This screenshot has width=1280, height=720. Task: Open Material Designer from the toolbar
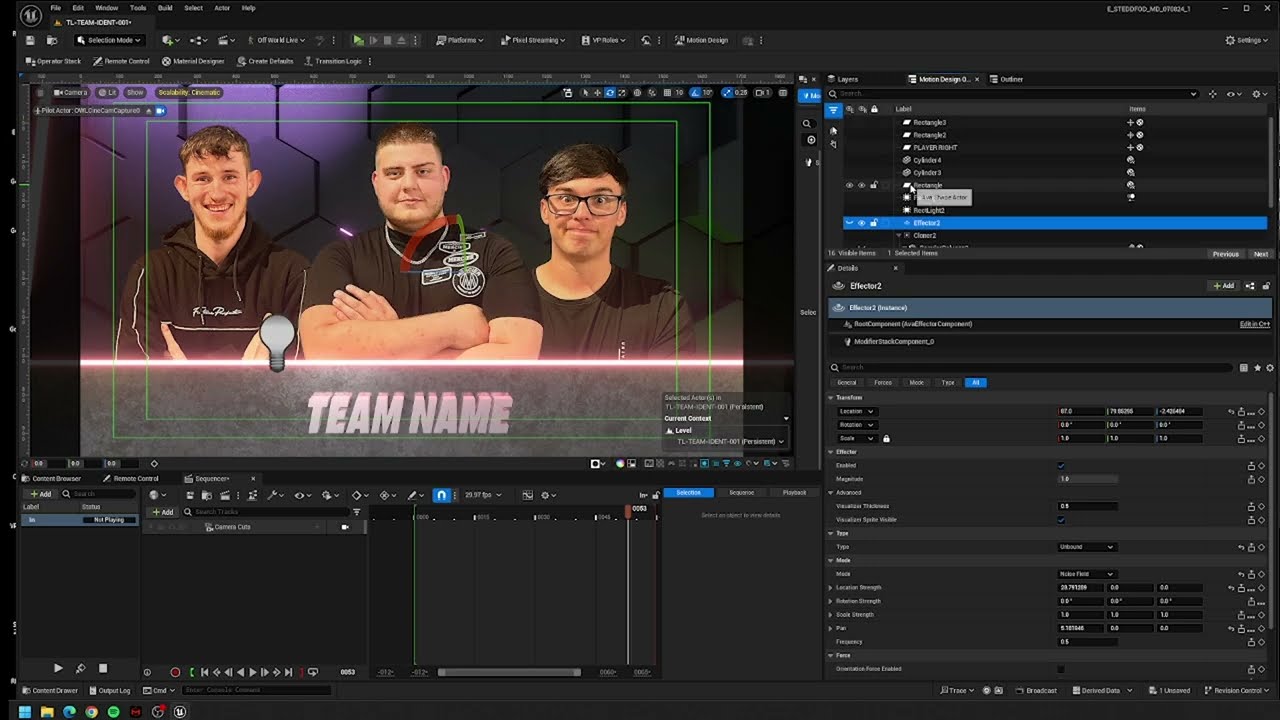click(193, 61)
